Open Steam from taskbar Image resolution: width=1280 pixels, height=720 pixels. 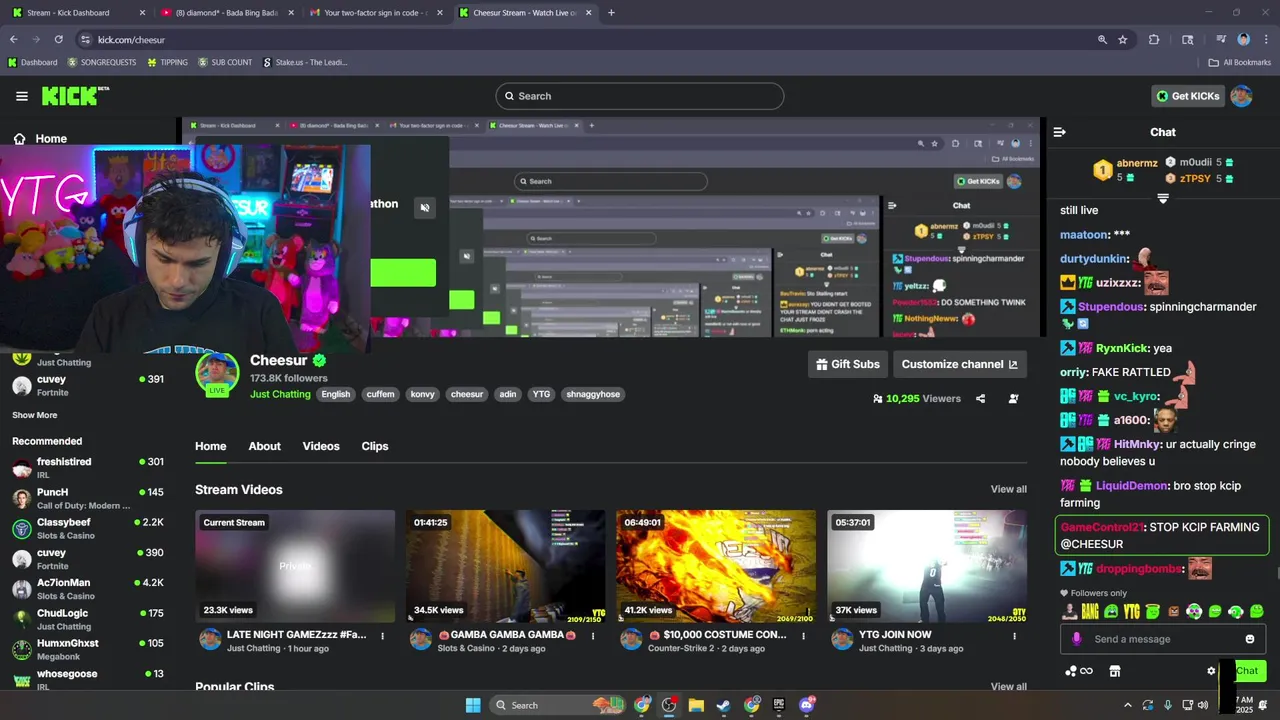point(723,705)
